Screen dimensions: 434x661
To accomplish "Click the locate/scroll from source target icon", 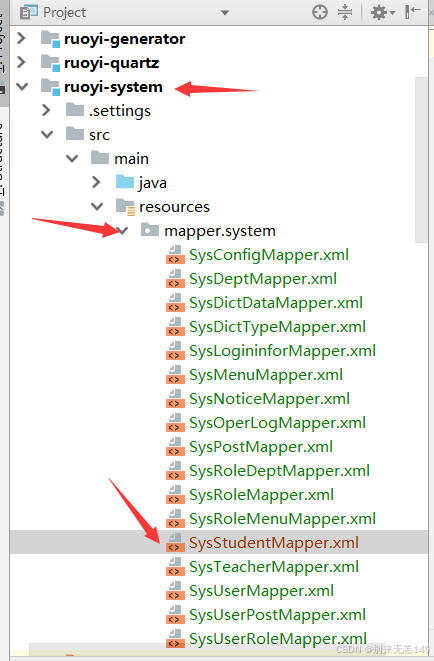I will 320,12.
